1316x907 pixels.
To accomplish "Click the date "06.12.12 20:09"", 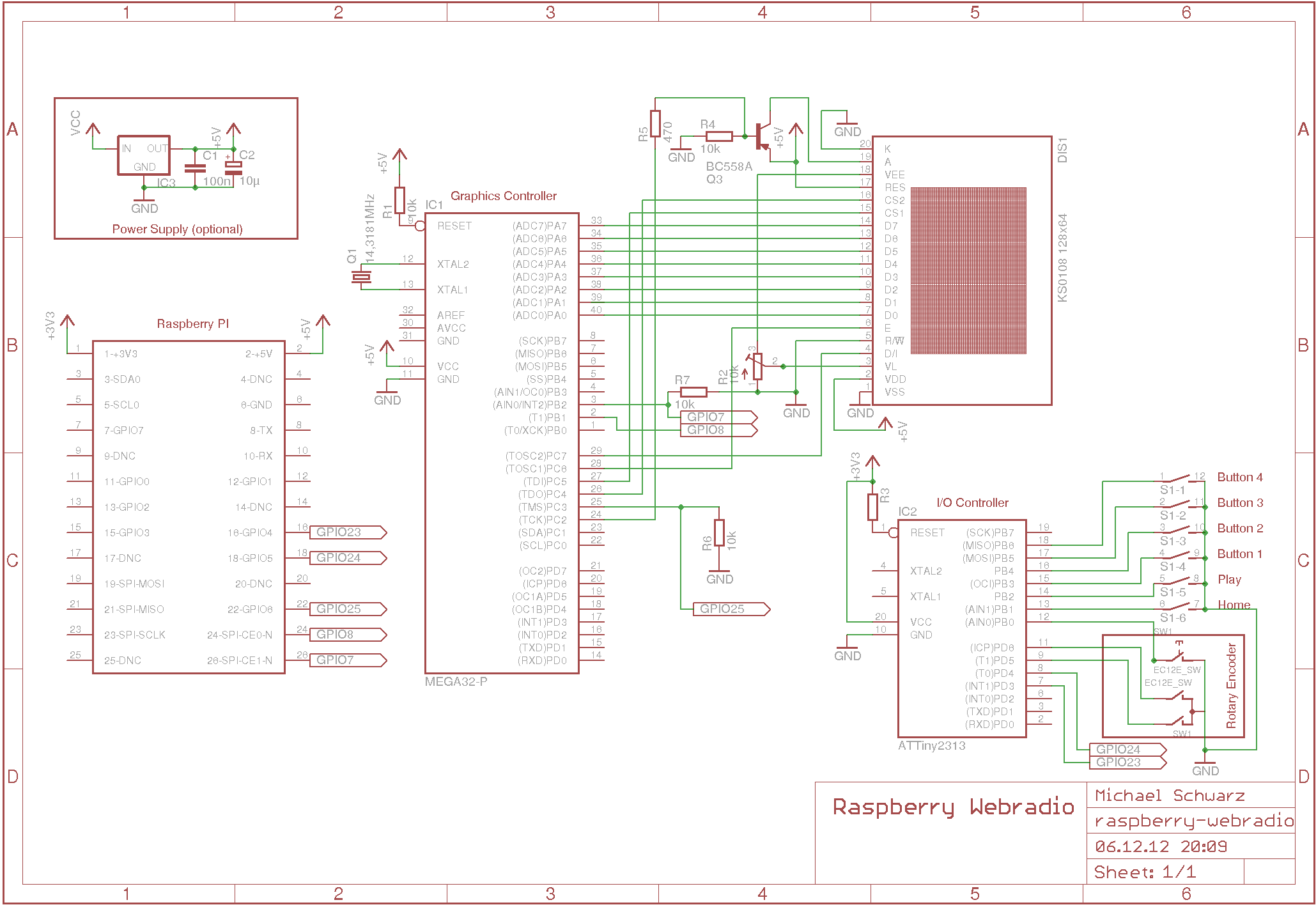I will tap(1161, 847).
